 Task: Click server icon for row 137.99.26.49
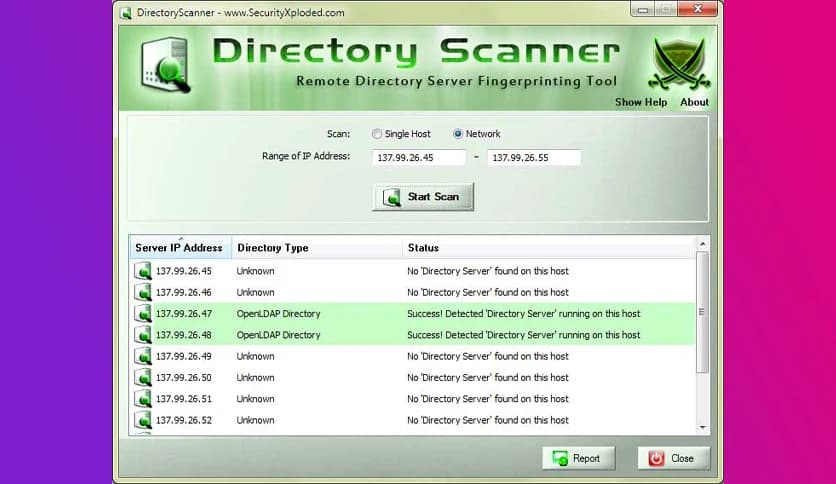pyautogui.click(x=142, y=356)
